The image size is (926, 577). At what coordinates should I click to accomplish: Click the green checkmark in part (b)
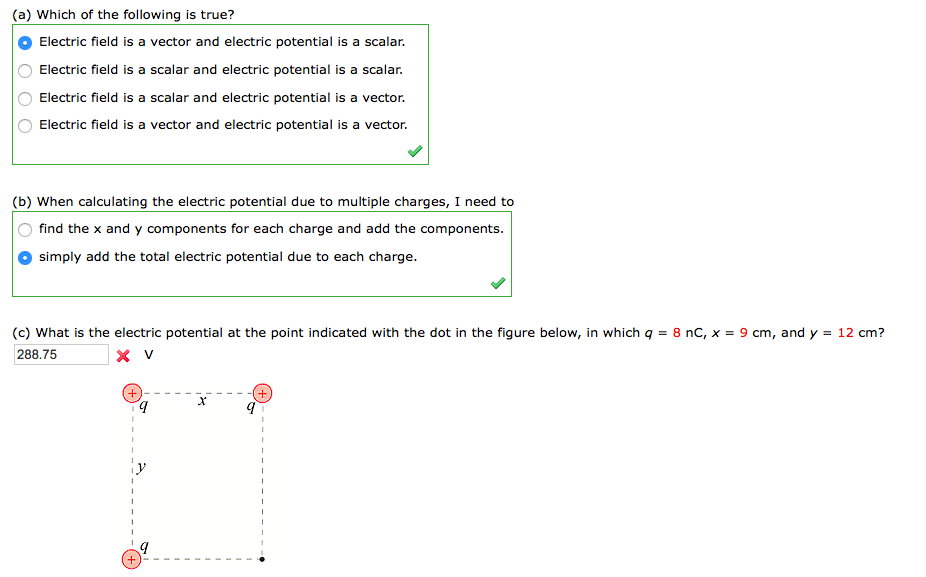[497, 283]
